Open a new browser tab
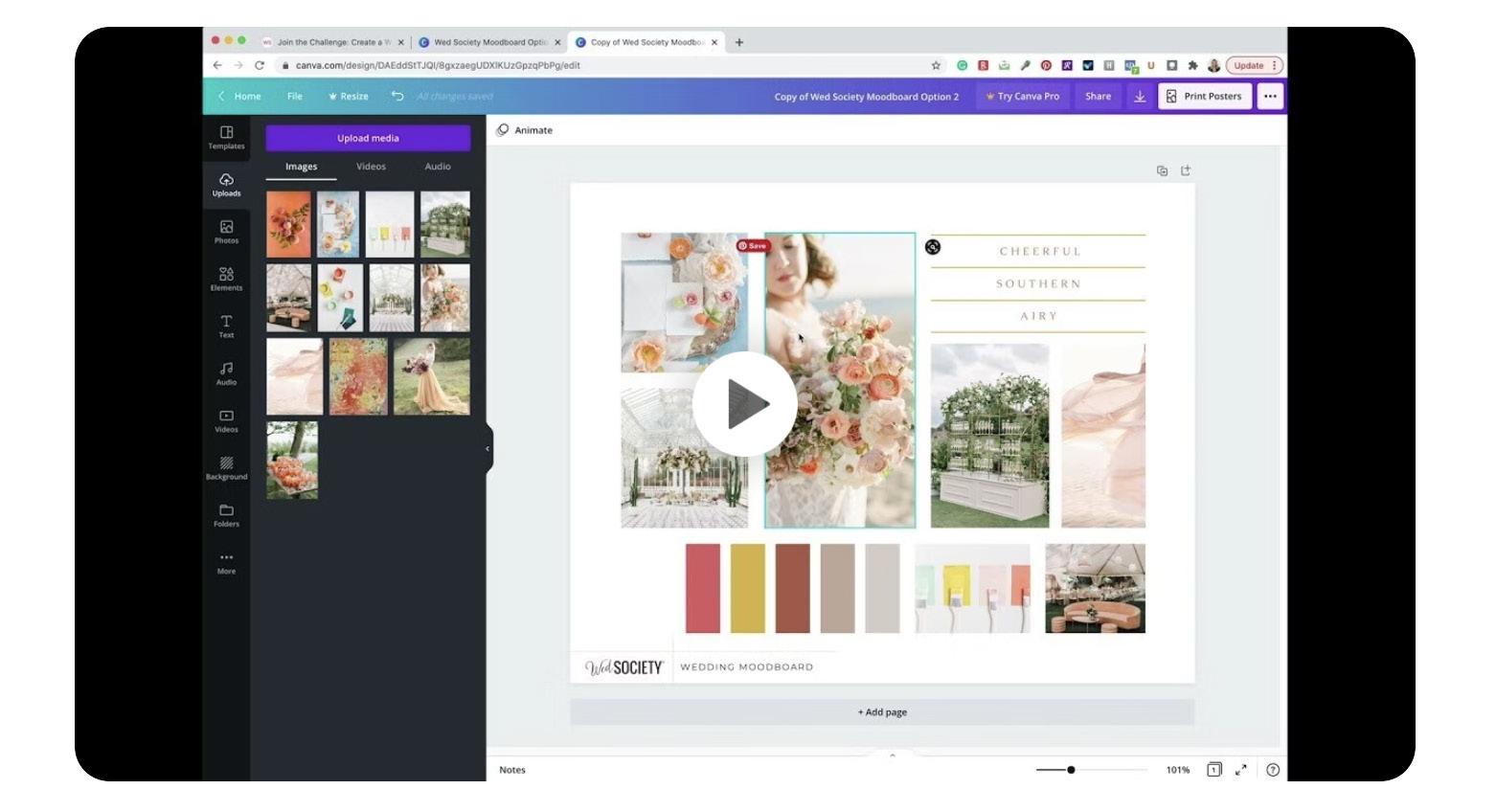This screenshot has width=1496, height=812. pos(739,42)
